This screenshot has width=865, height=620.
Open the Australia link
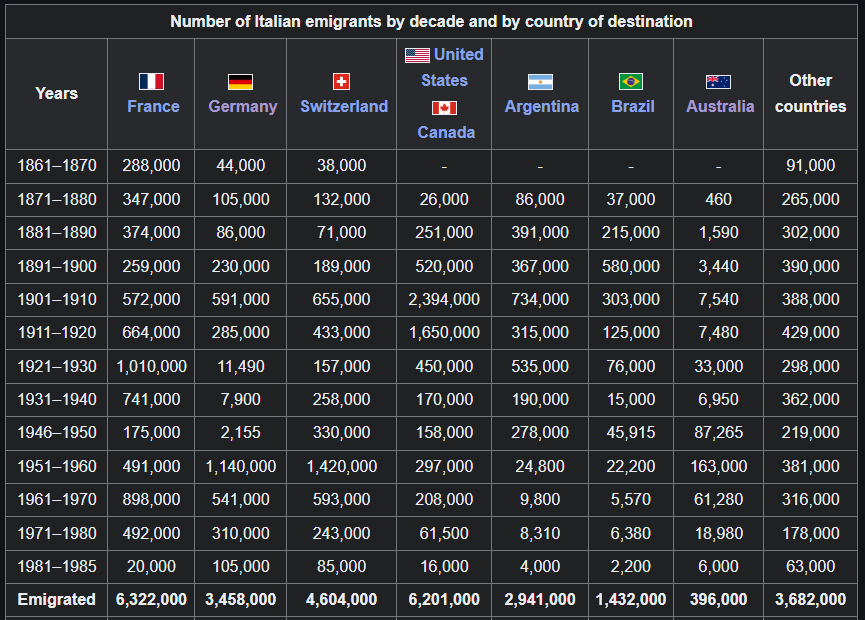pyautogui.click(x=720, y=106)
